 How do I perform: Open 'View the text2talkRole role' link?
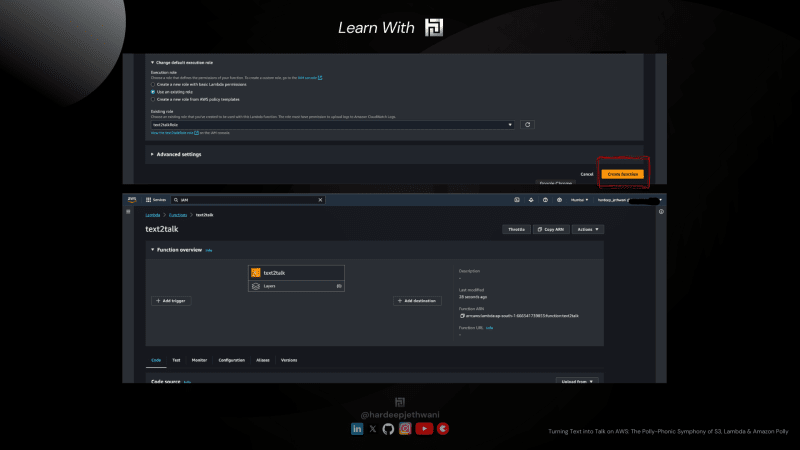click(172, 133)
